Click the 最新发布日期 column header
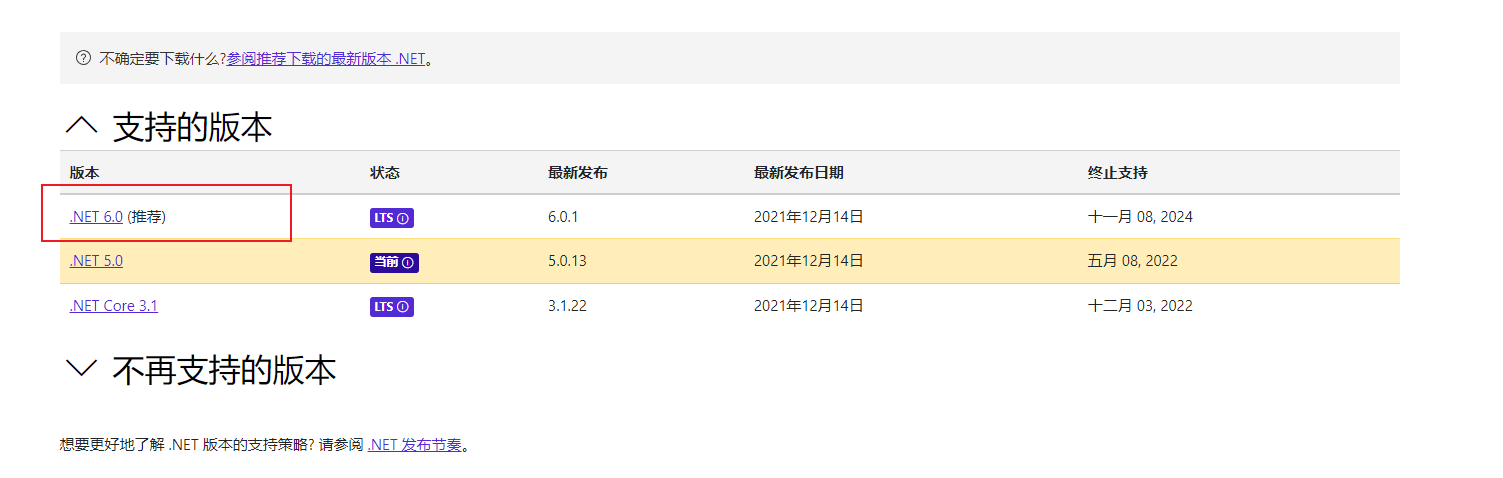1503x478 pixels. [x=799, y=173]
